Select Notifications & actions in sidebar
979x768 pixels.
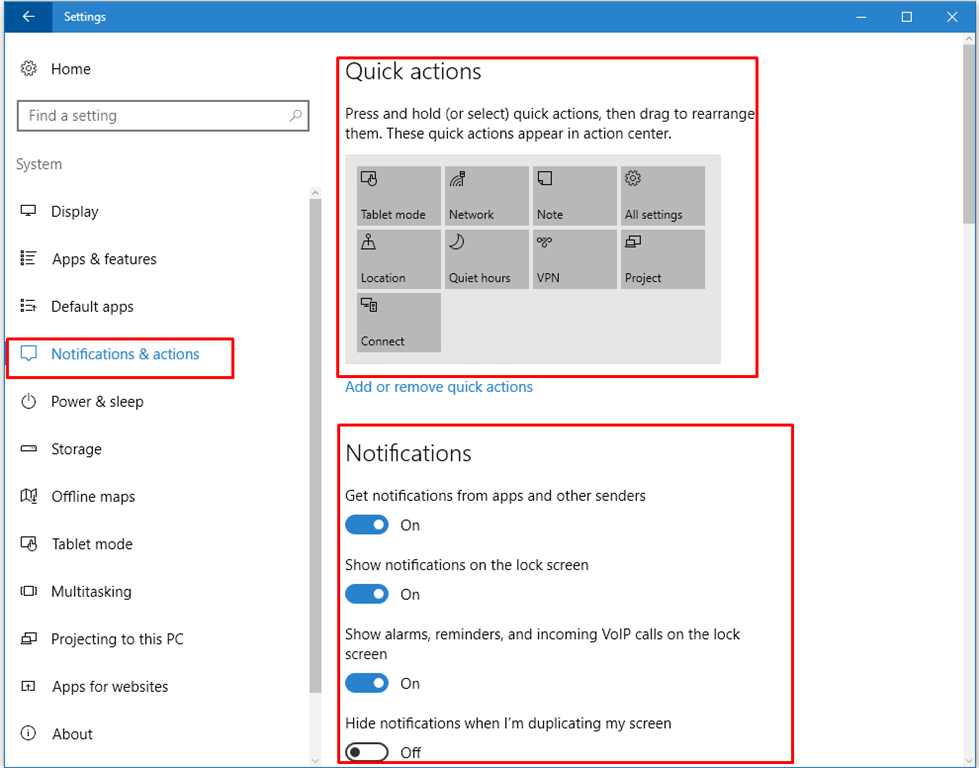click(x=125, y=354)
